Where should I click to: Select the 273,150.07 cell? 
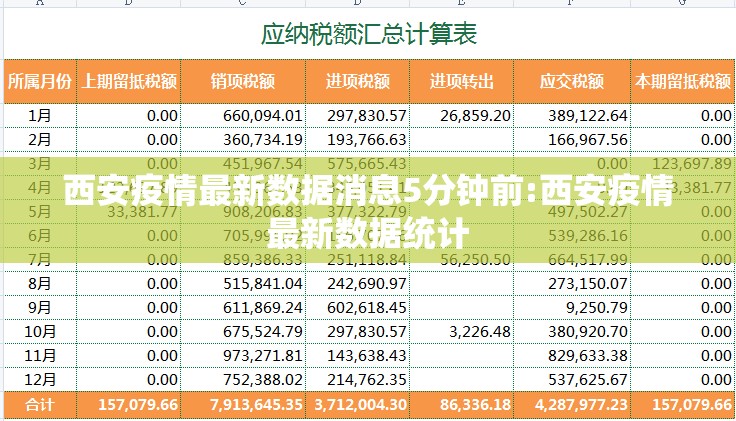coord(572,283)
